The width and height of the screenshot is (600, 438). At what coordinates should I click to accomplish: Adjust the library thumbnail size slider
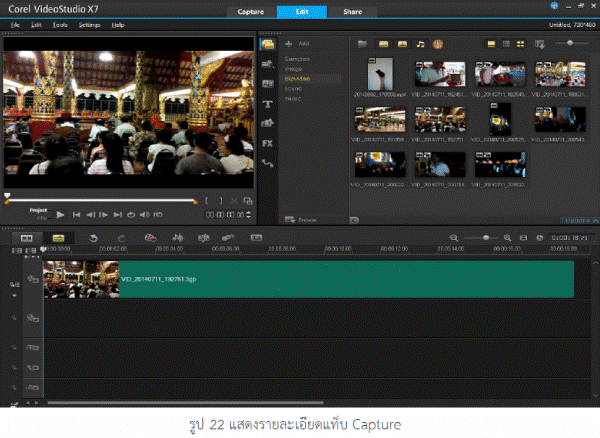570,43
